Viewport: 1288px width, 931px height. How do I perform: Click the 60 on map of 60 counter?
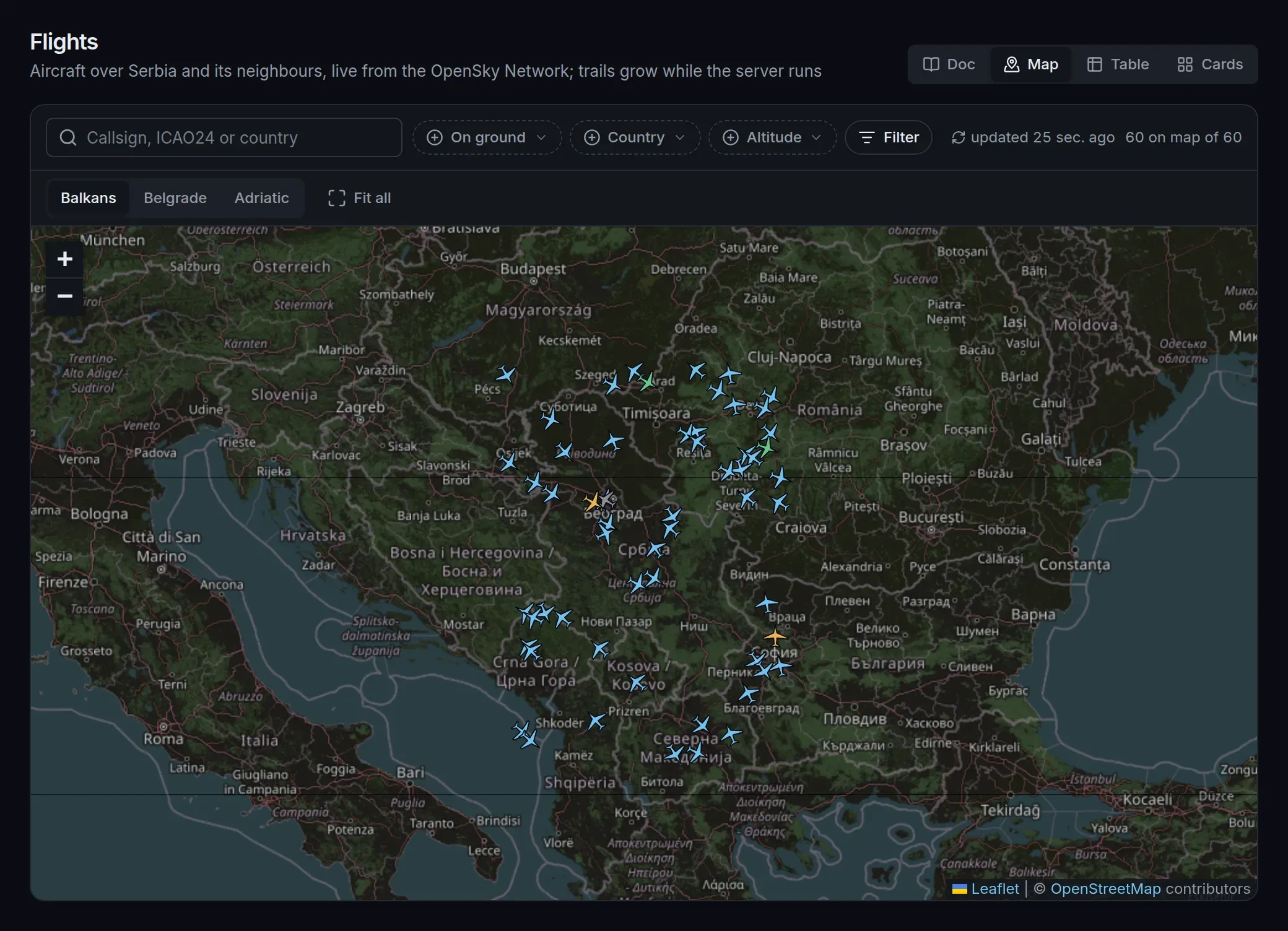(1183, 137)
